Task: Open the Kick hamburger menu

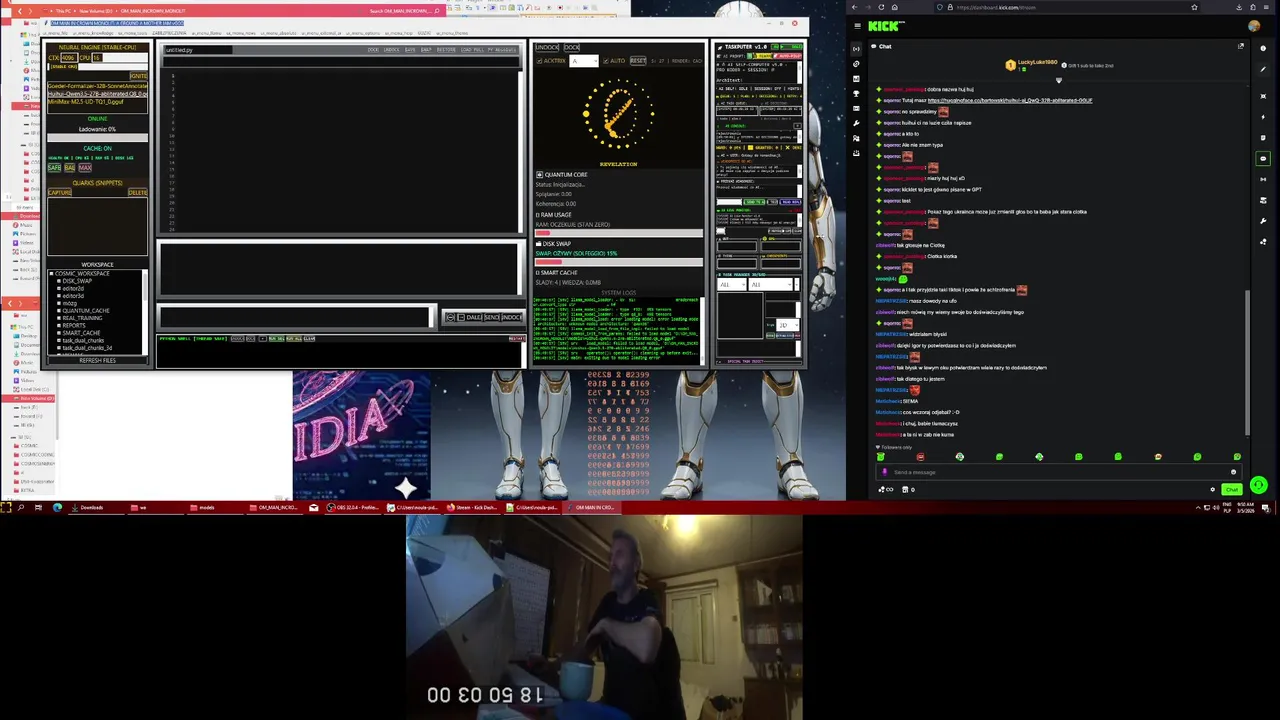Action: (857, 26)
